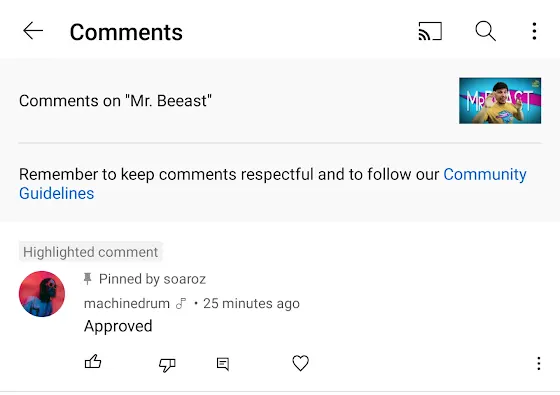Viewport: 560px width, 395px height.
Task: Tap the Comments header title
Action: coord(126,32)
